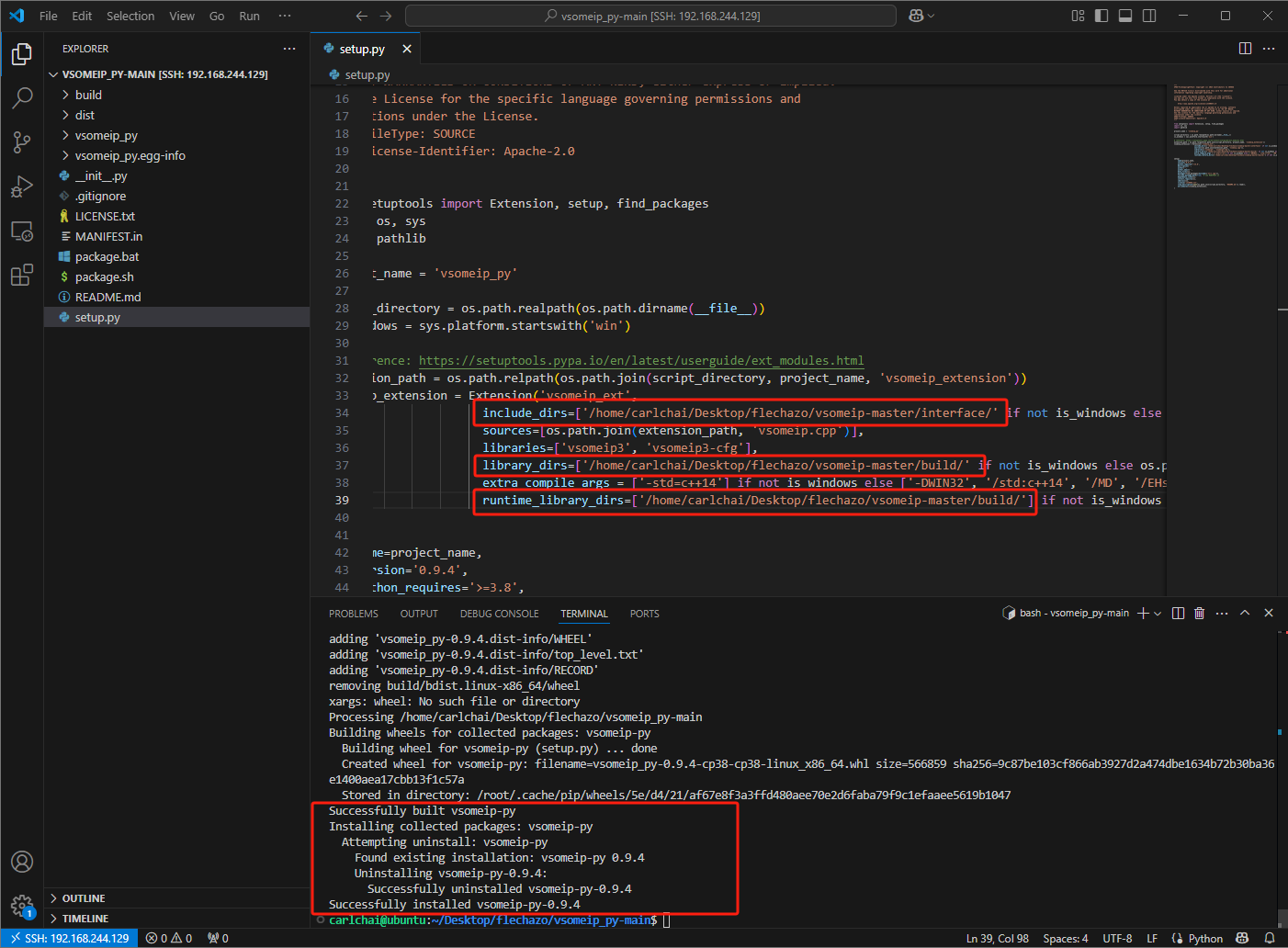The height and width of the screenshot is (948, 1288).
Task: Click Ln 39, Col 98 cursor position
Action: 998,938
